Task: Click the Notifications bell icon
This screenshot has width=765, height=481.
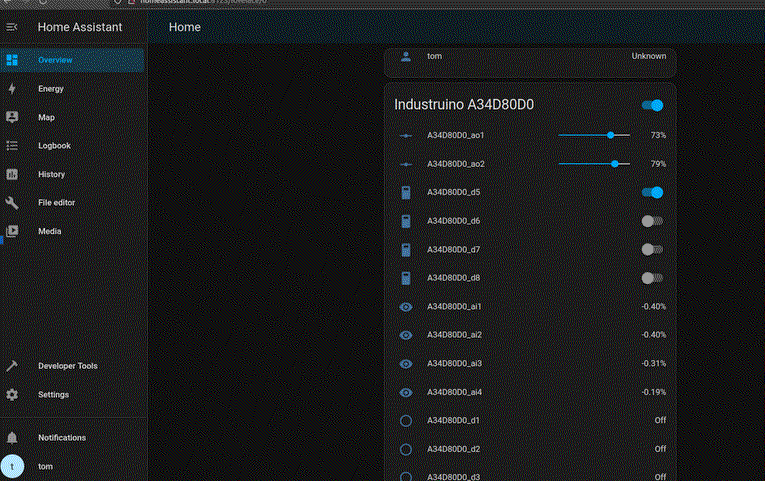Action: point(12,438)
